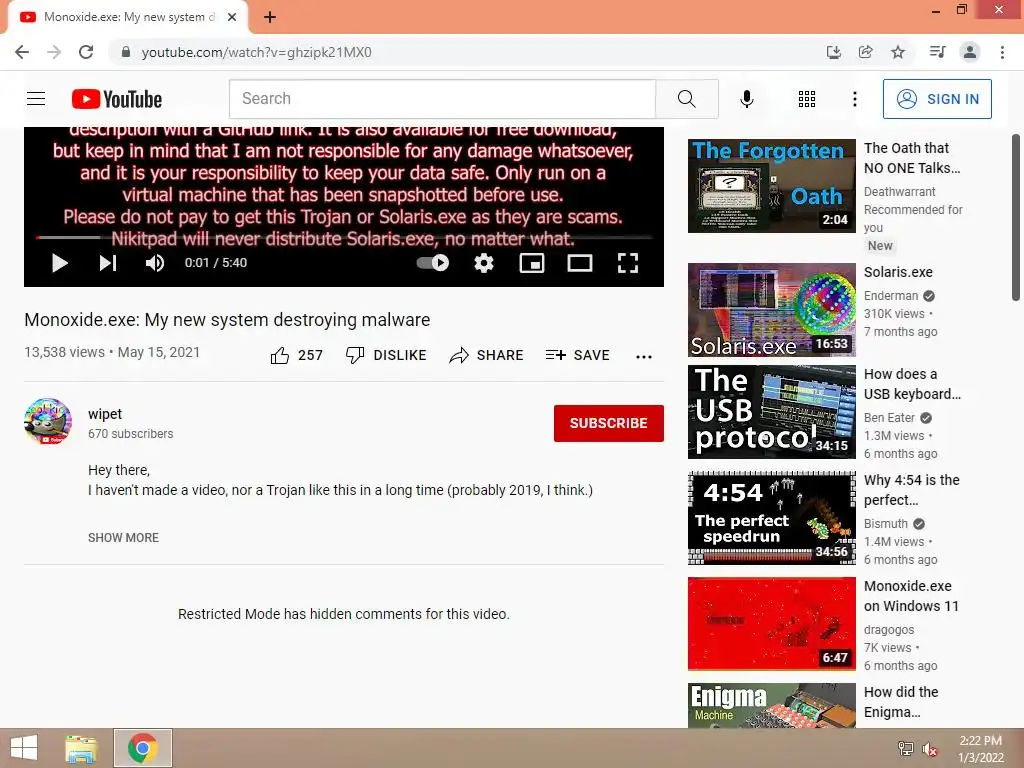1024x768 pixels.
Task: Visit Bismuth channel name
Action: pos(886,524)
